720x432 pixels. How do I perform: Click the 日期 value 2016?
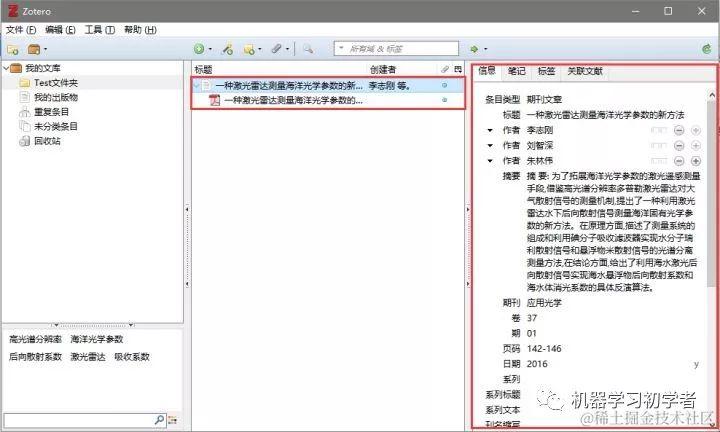pos(537,364)
